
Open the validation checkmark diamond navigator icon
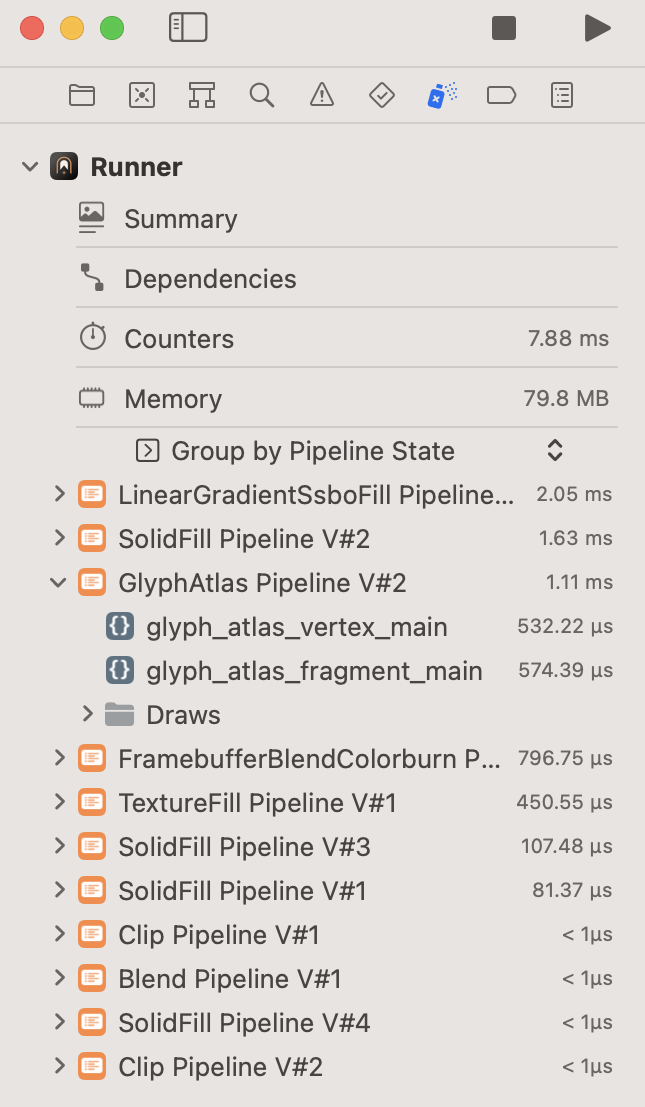[381, 95]
